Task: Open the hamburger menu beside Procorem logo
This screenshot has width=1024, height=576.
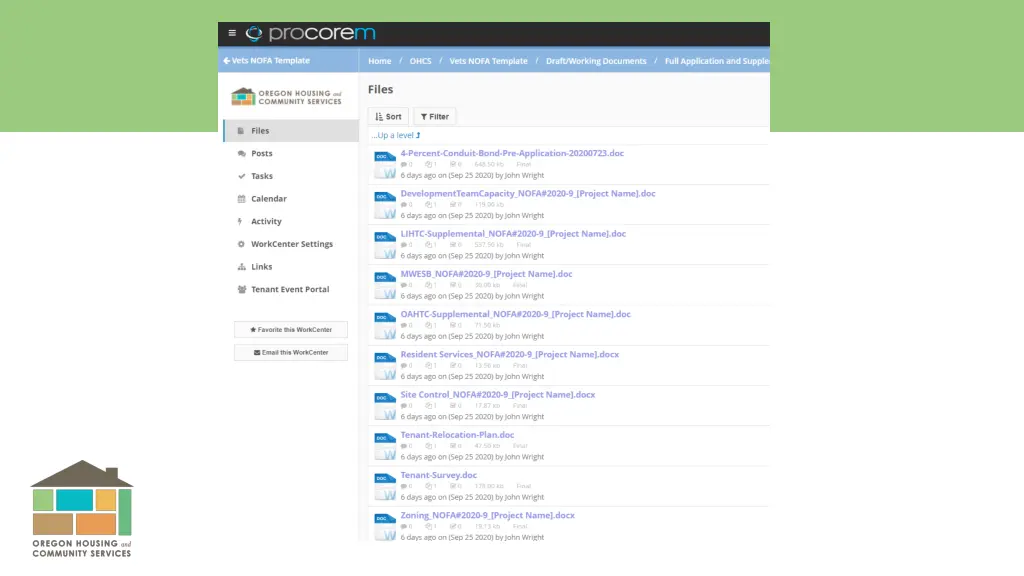Action: (232, 33)
